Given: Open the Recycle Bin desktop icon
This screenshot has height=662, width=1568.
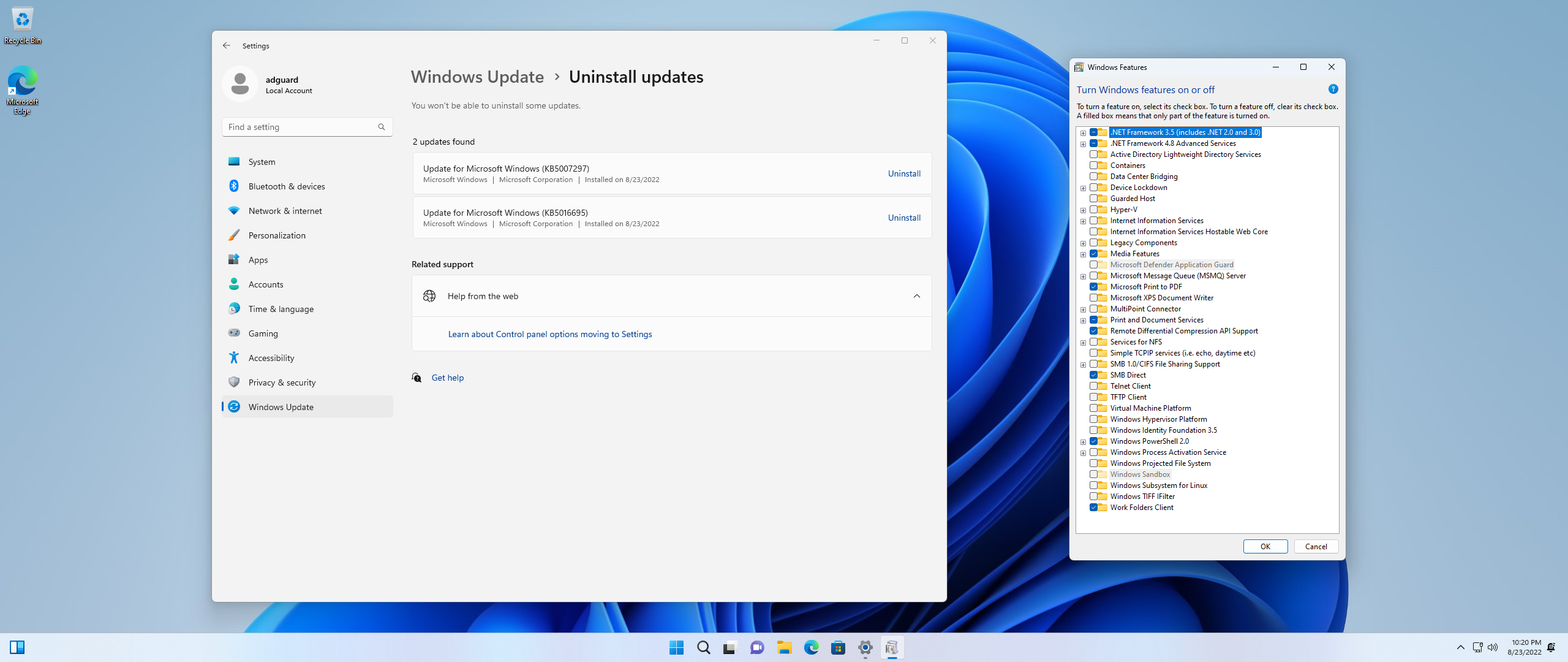Looking at the screenshot, I should 23,26.
